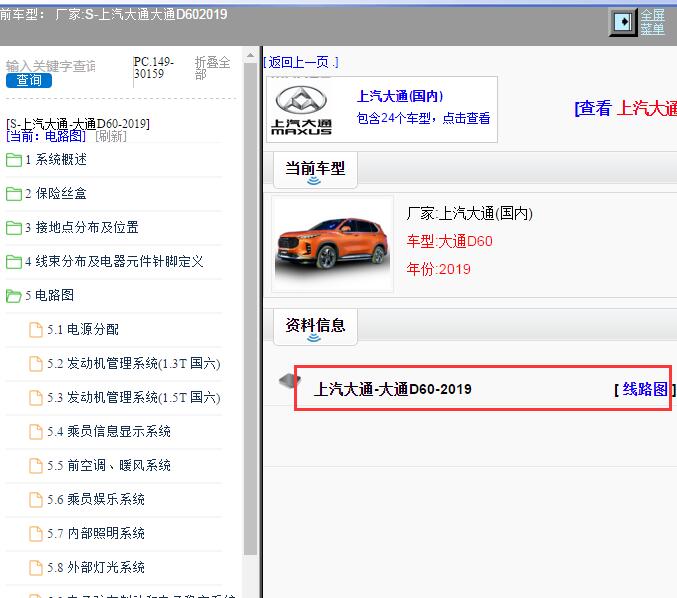
Task: Open 5.2 发动机管理系统(1.3T 国六) entry
Action: [134, 364]
